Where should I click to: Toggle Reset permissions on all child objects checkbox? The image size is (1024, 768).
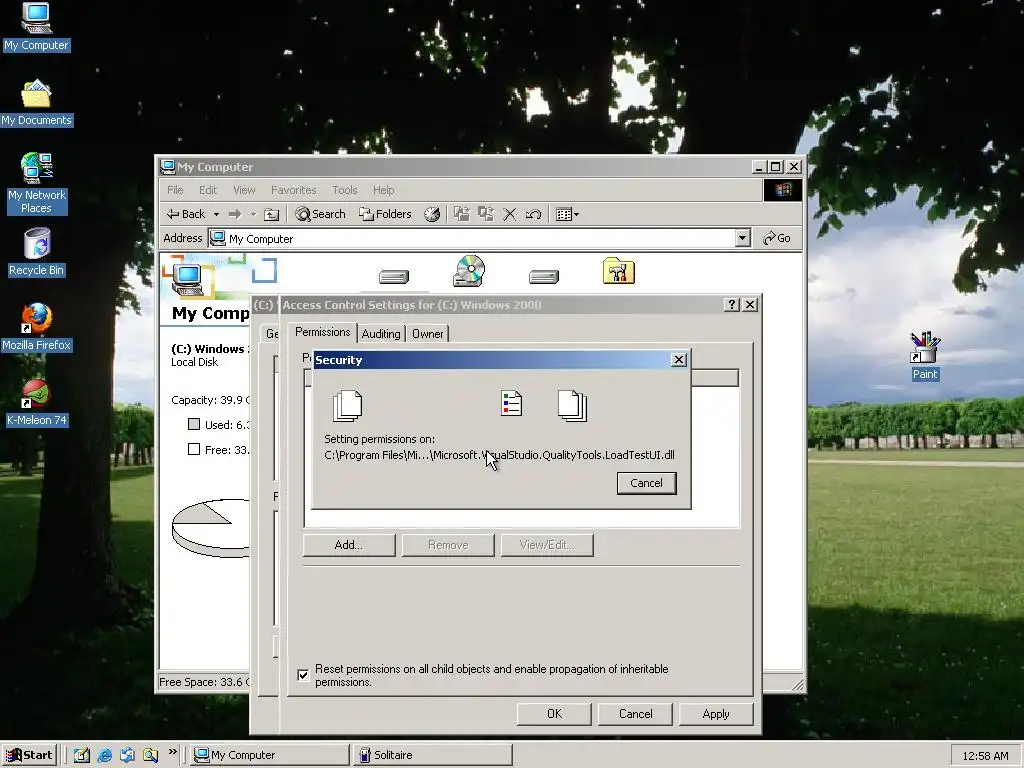pos(303,675)
